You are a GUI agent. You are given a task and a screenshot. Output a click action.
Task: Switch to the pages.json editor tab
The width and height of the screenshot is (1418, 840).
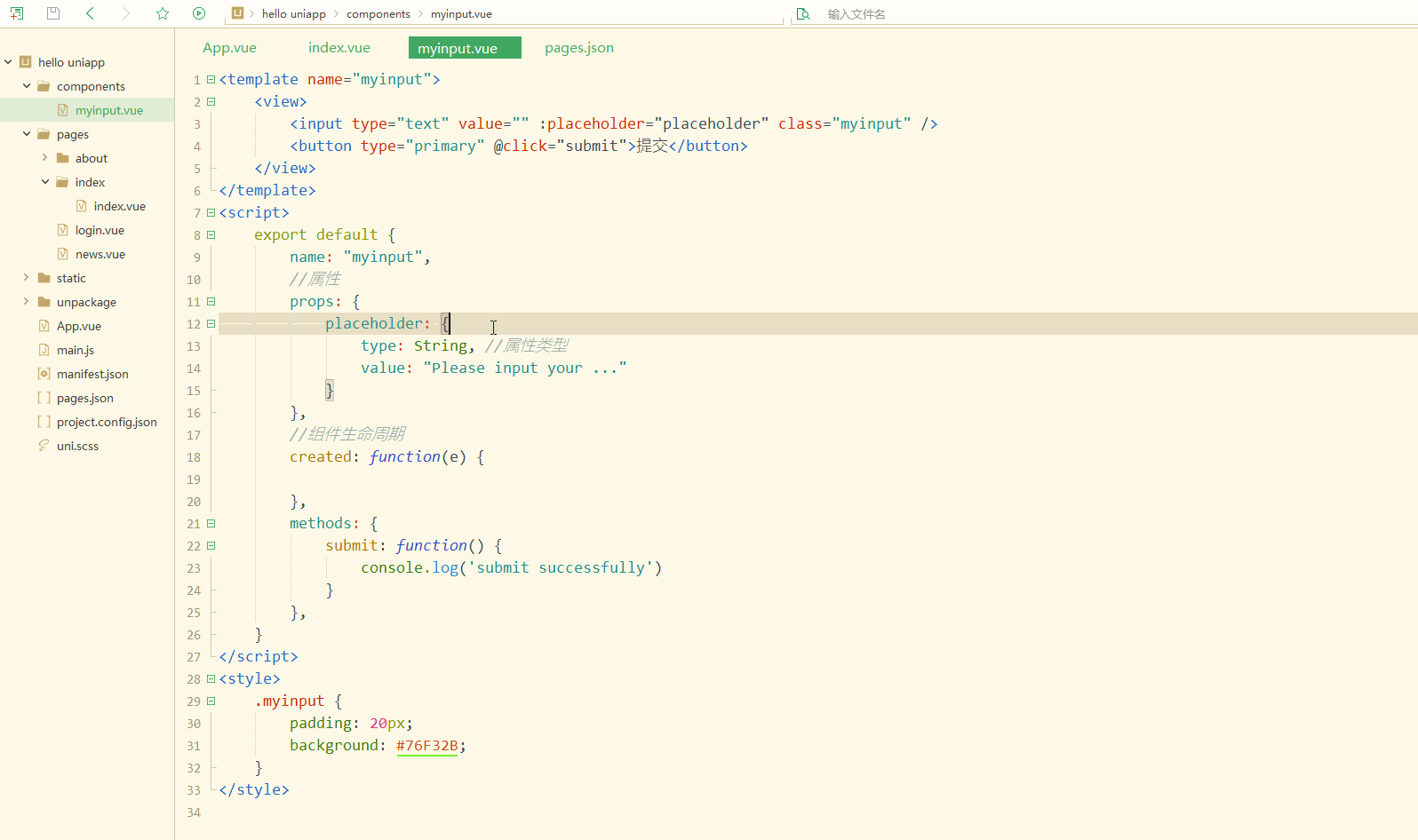[x=579, y=48]
